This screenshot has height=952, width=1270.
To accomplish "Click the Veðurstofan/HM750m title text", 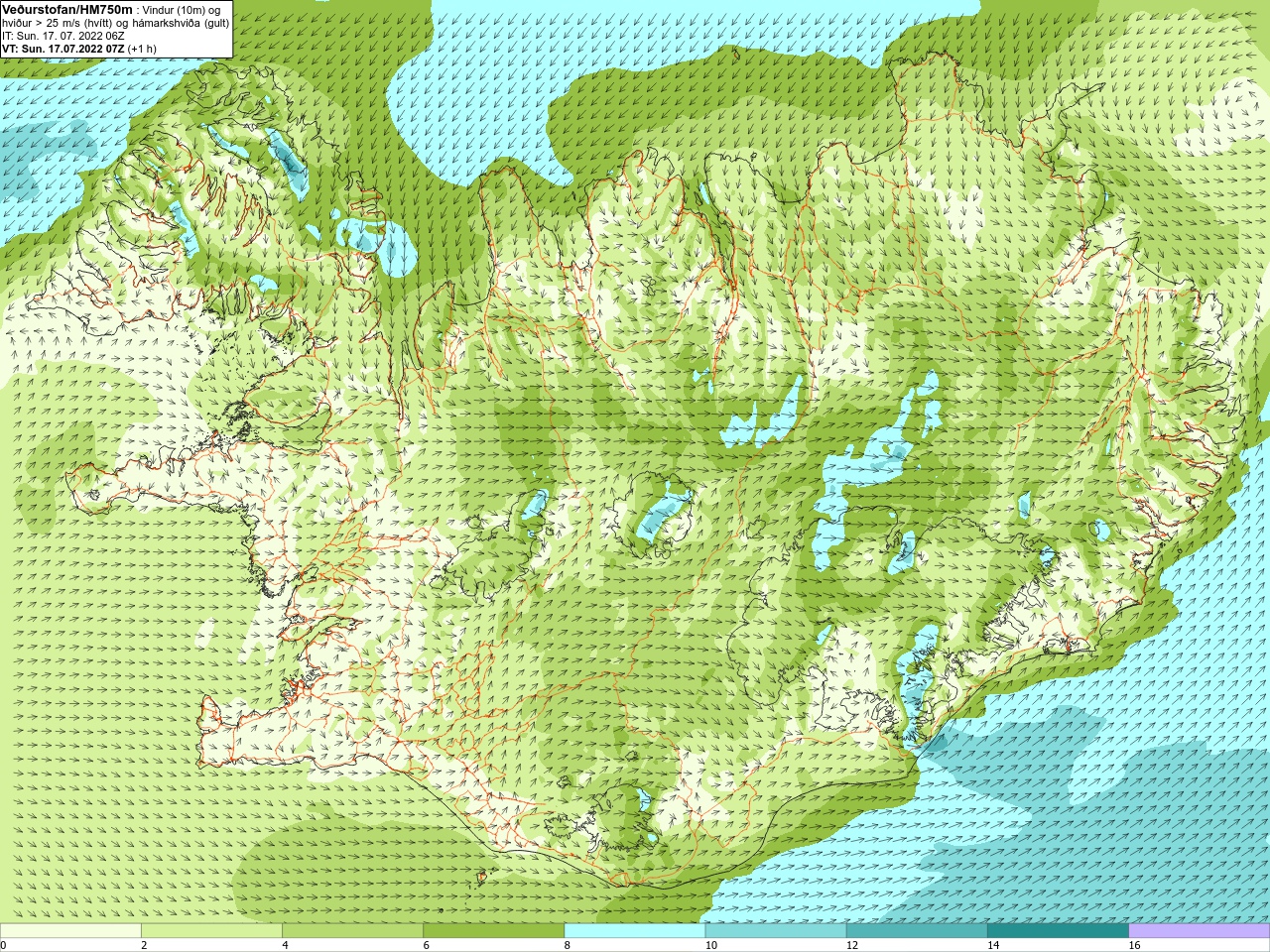I will (67, 9).
